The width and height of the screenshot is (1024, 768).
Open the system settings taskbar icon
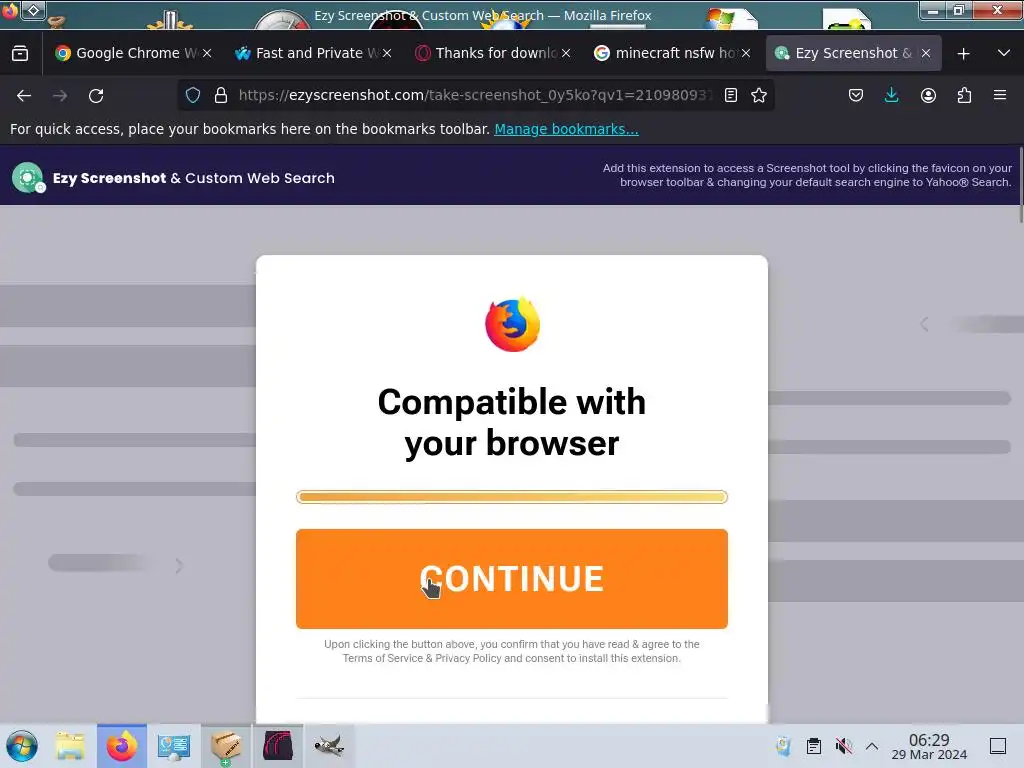(174, 746)
